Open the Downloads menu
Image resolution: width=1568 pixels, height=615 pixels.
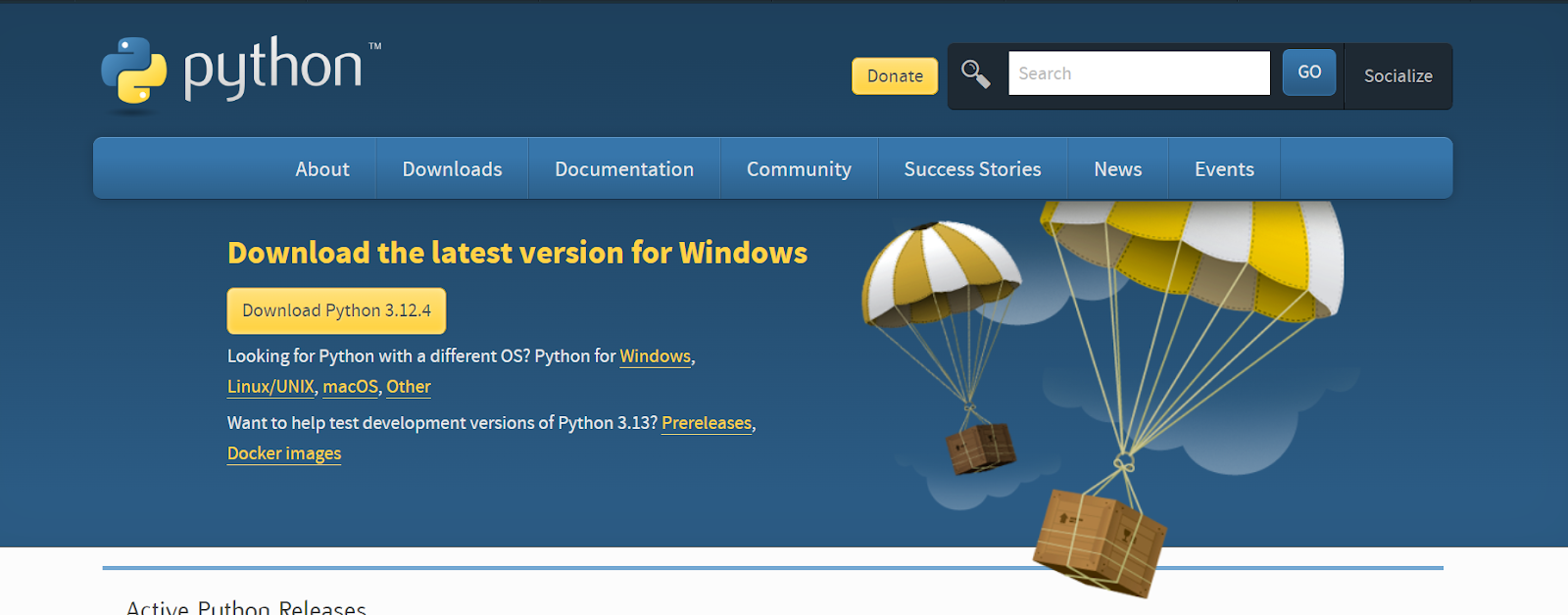[452, 168]
